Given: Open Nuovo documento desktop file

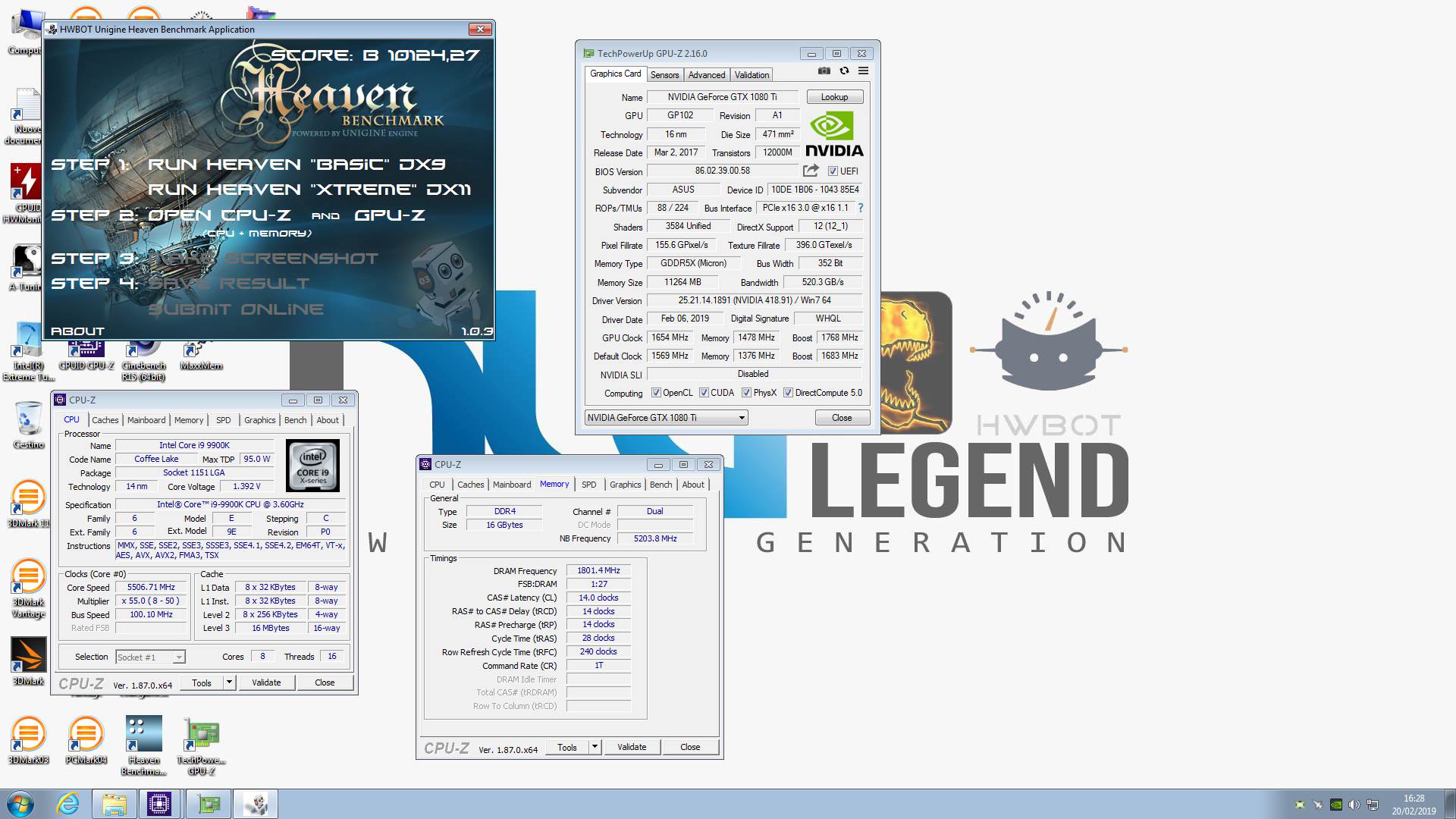Looking at the screenshot, I should pyautogui.click(x=24, y=116).
